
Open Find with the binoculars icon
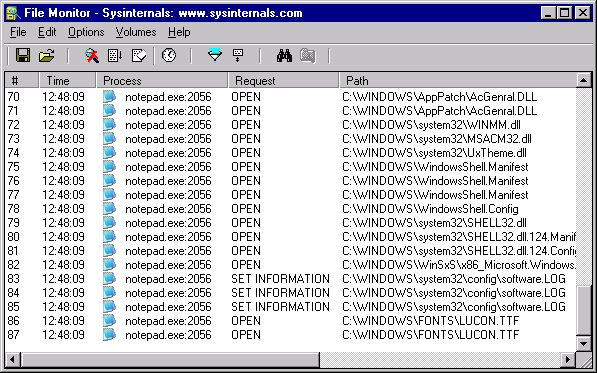pos(284,56)
